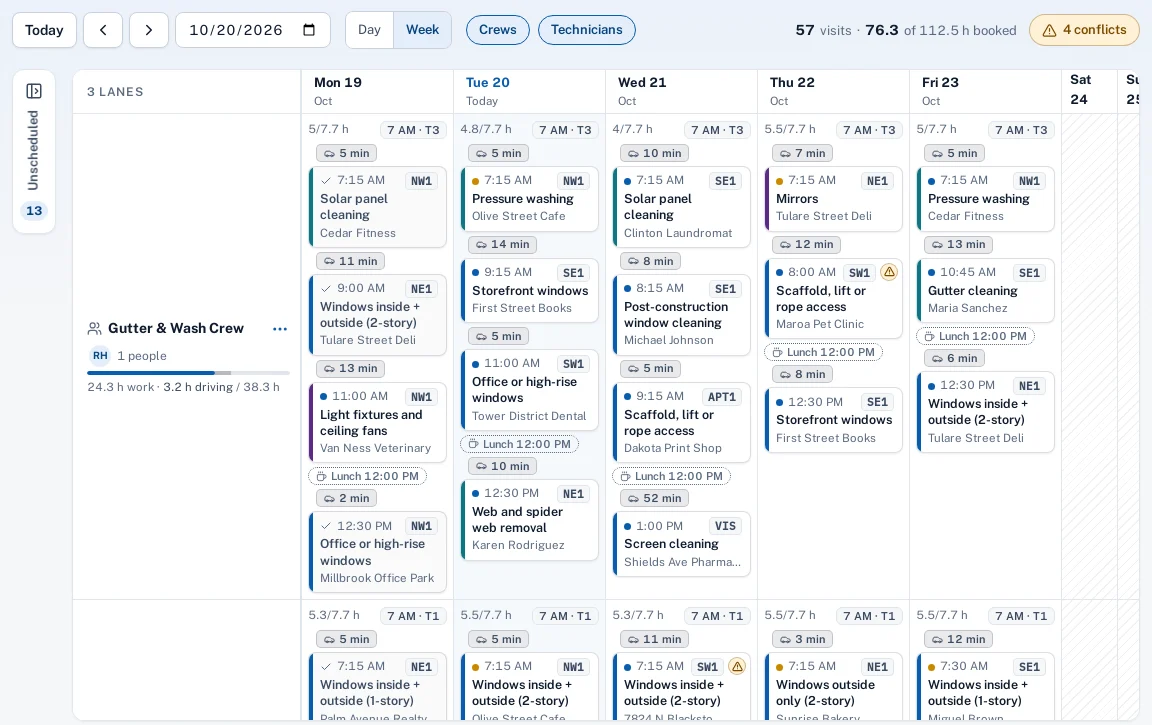Click the 2 min drive chip on Monday
This screenshot has width=1152, height=725.
point(347,498)
